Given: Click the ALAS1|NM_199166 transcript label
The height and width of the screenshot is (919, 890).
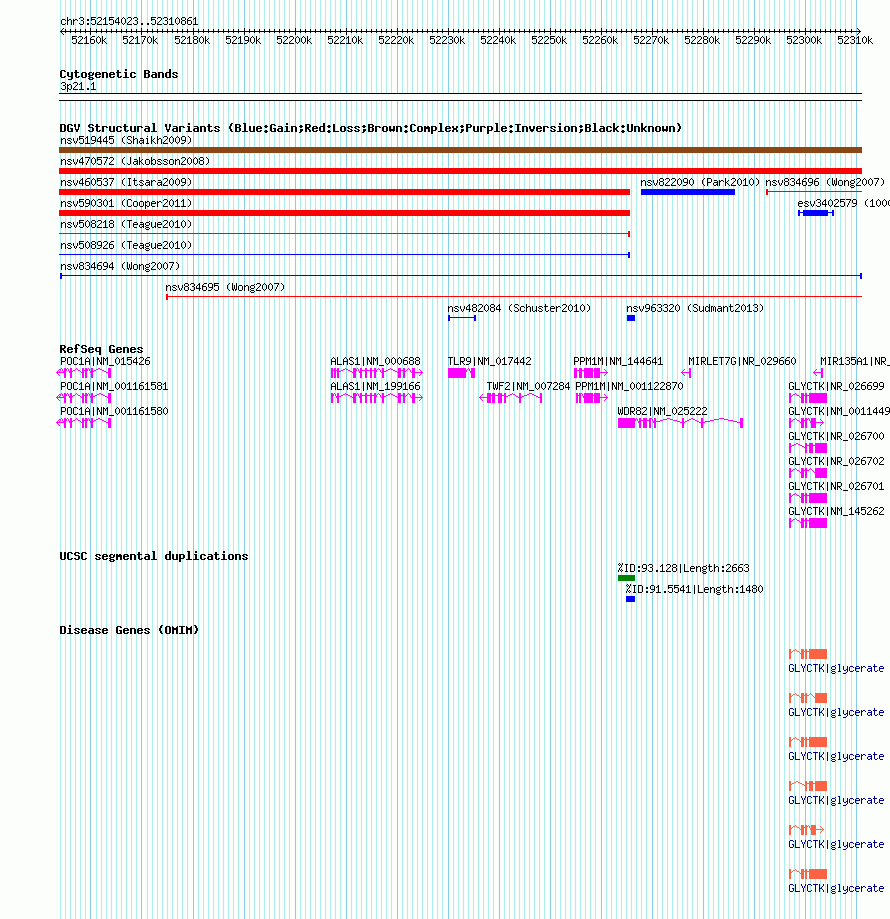Looking at the screenshot, I should (375, 387).
